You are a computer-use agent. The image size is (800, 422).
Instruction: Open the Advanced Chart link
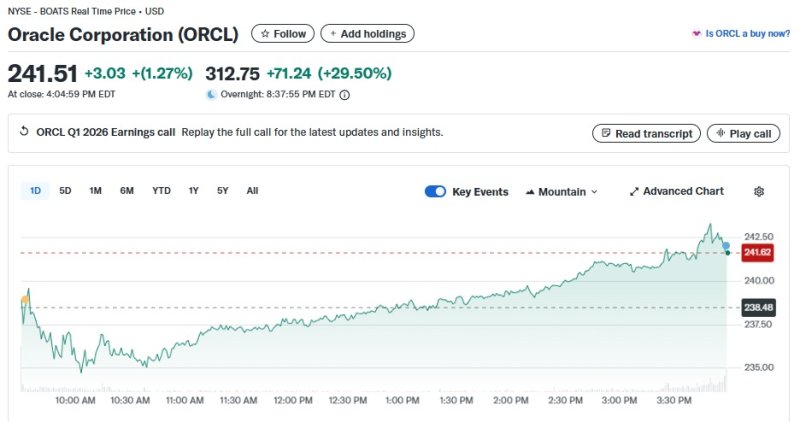[677, 191]
